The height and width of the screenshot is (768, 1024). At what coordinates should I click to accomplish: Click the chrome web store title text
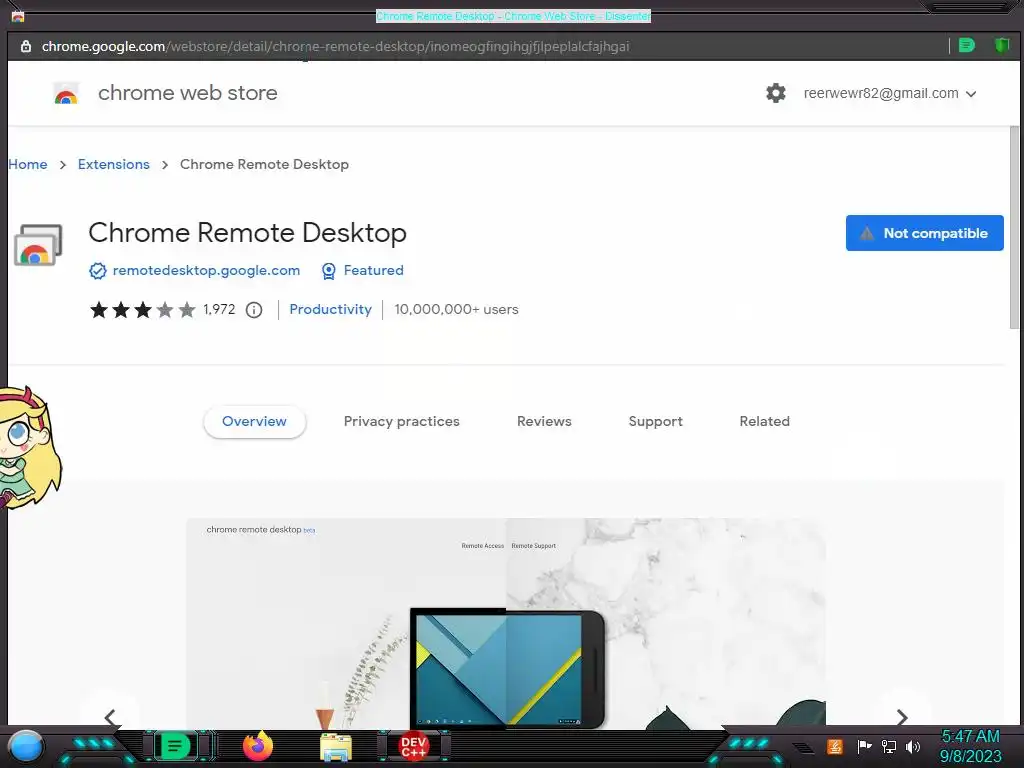187,93
